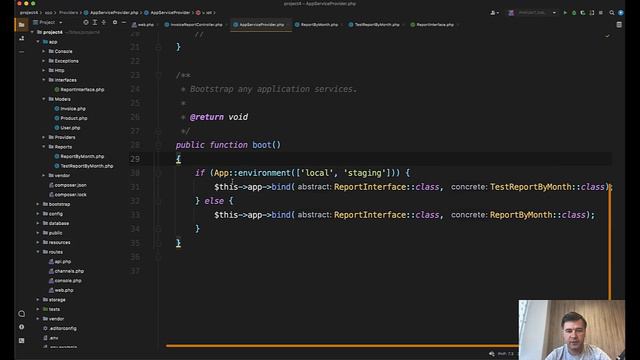Open console.php under routes folder
The height and width of the screenshot is (360, 640).
pyautogui.click(x=65, y=281)
